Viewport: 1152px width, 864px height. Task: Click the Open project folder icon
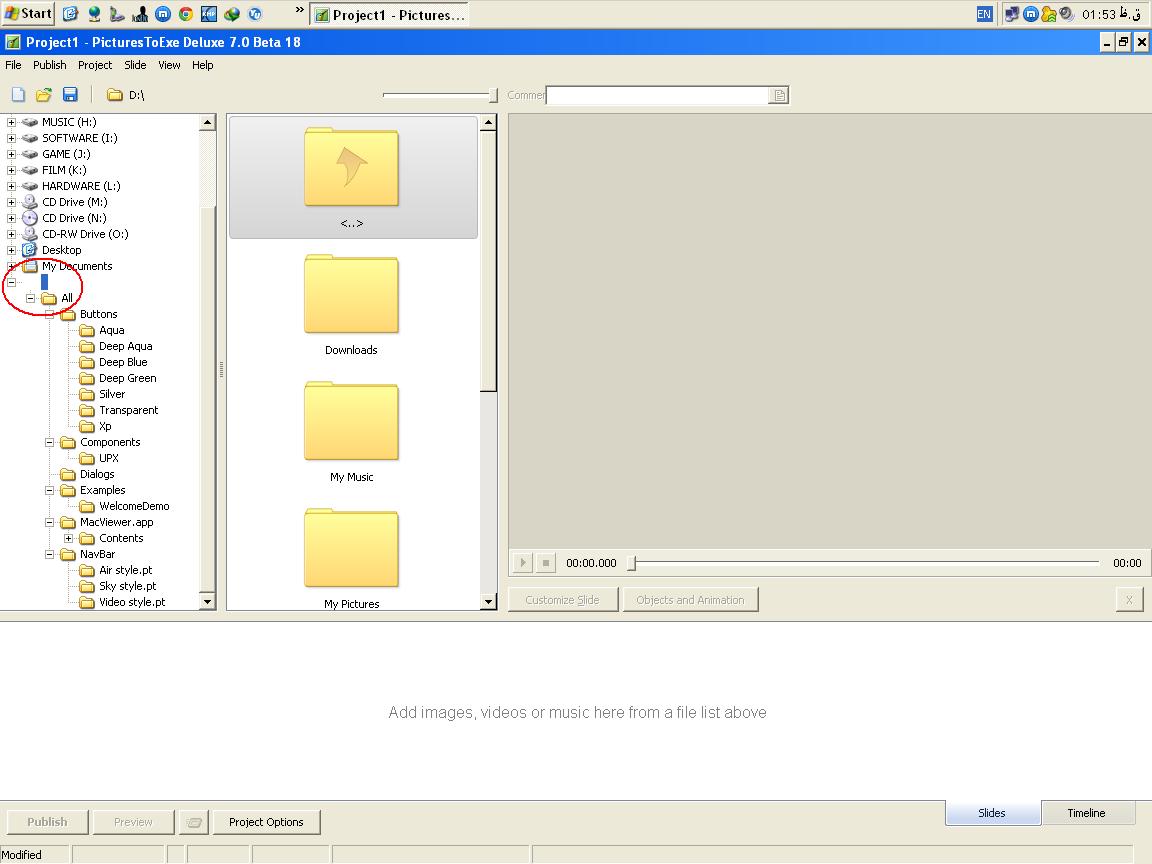pos(44,95)
